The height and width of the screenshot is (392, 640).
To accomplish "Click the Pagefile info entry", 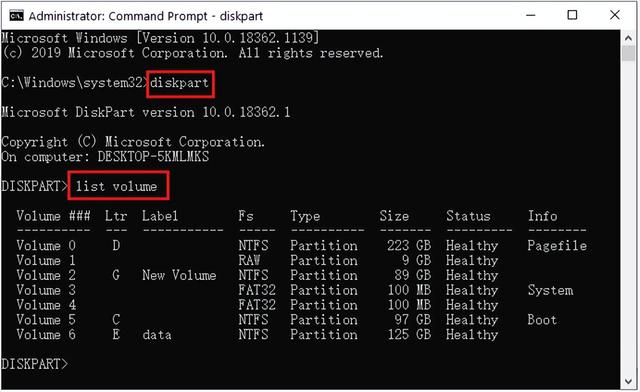I will point(557,246).
